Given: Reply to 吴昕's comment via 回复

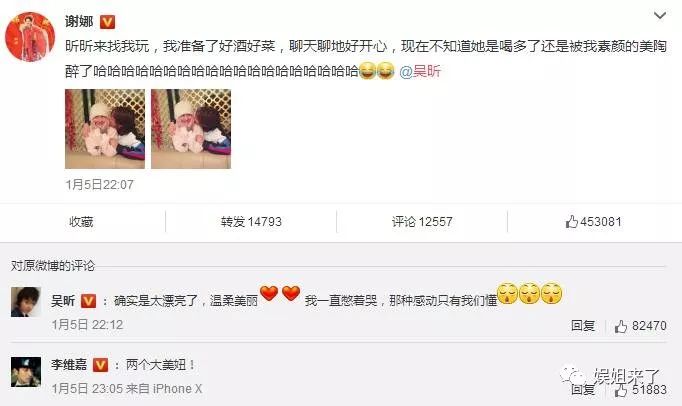Looking at the screenshot, I should (x=583, y=325).
